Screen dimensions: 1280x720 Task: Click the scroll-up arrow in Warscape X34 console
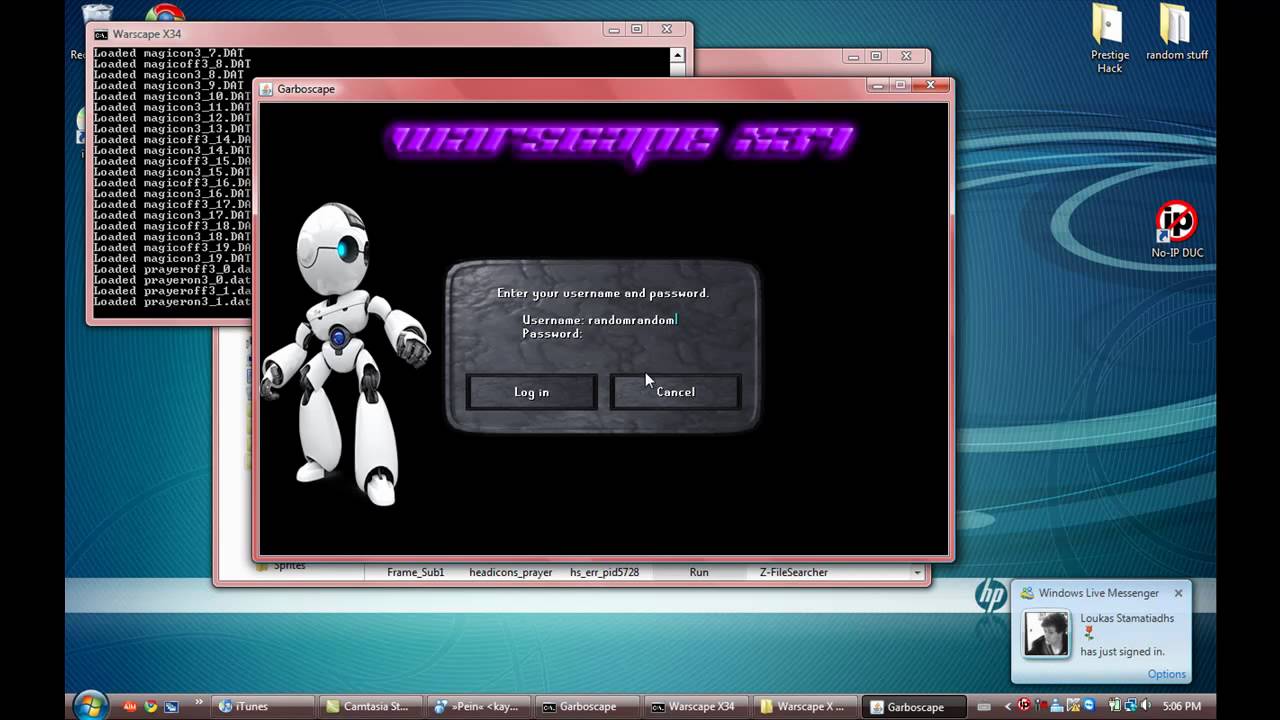[x=678, y=56]
